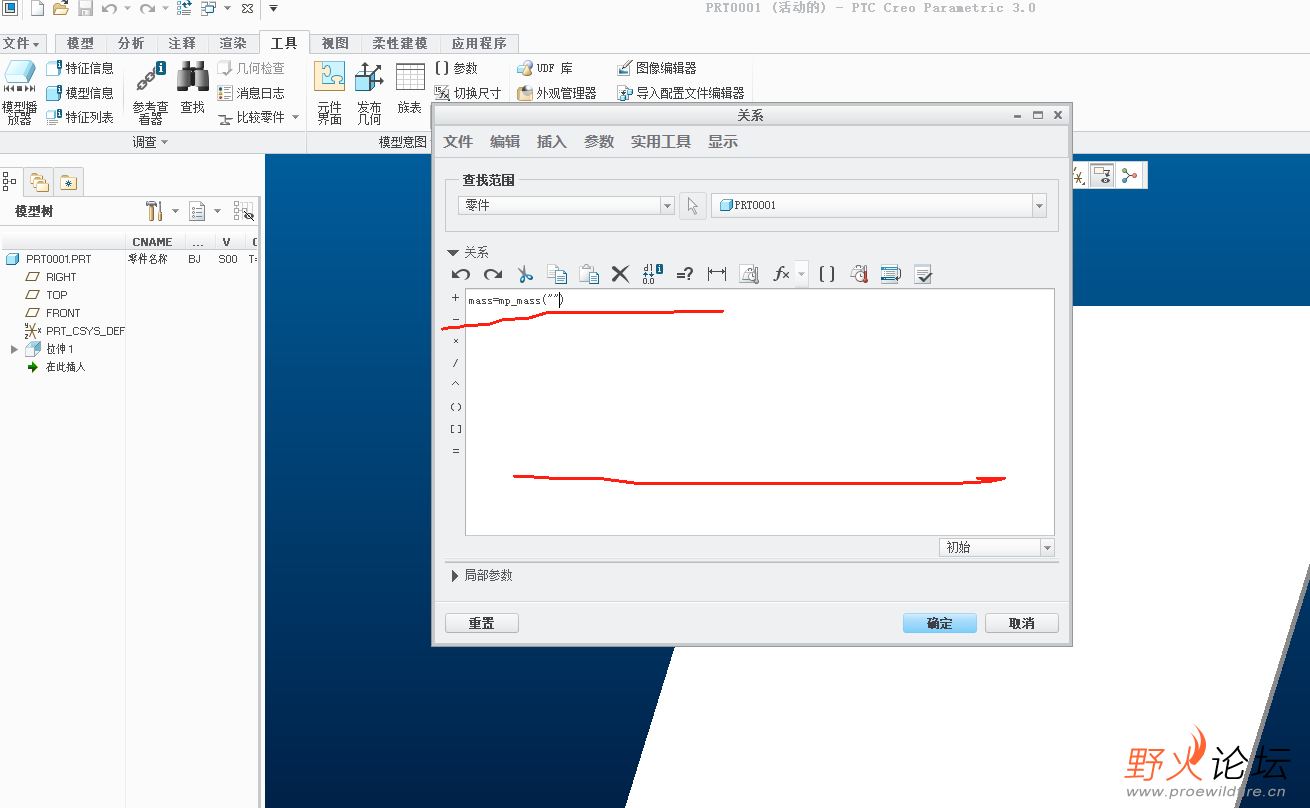This screenshot has height=808, width=1310.
Task: Switch to the 分析 ribbon tab
Action: click(131, 43)
